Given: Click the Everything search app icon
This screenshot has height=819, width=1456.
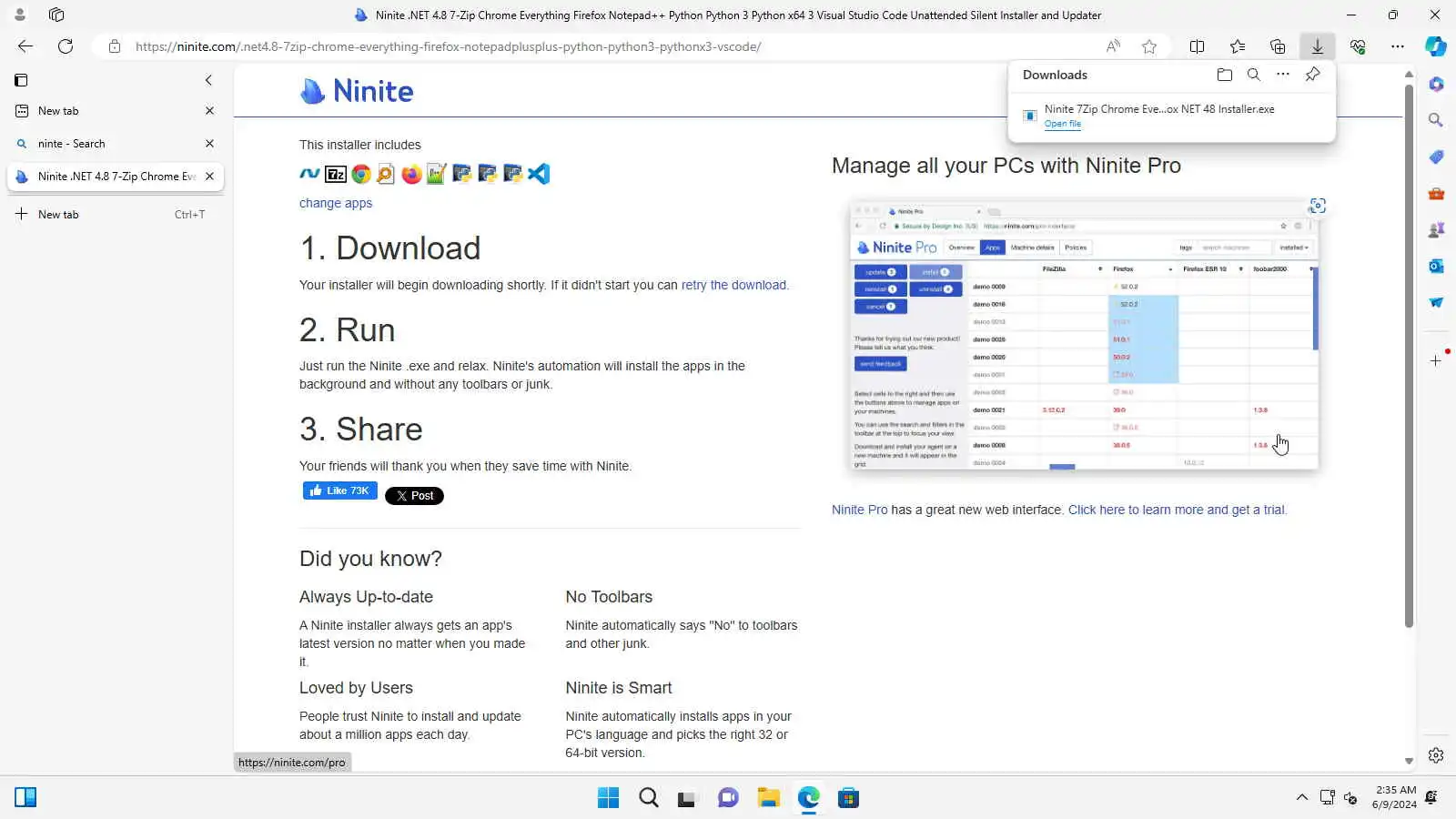Looking at the screenshot, I should 386,174.
